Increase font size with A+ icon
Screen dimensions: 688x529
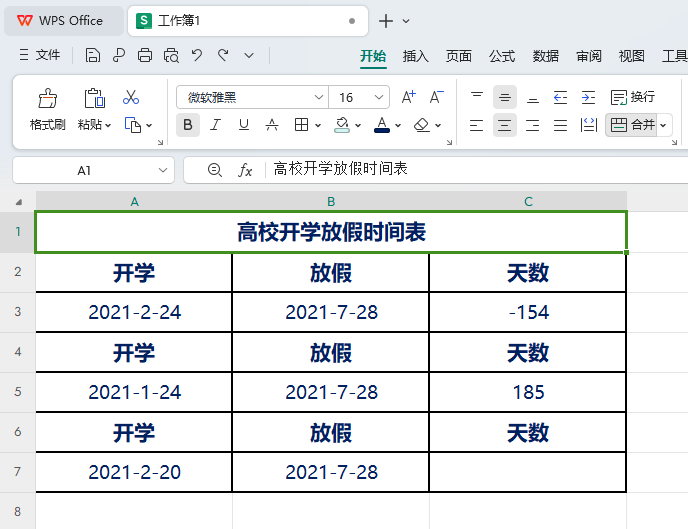pos(408,97)
